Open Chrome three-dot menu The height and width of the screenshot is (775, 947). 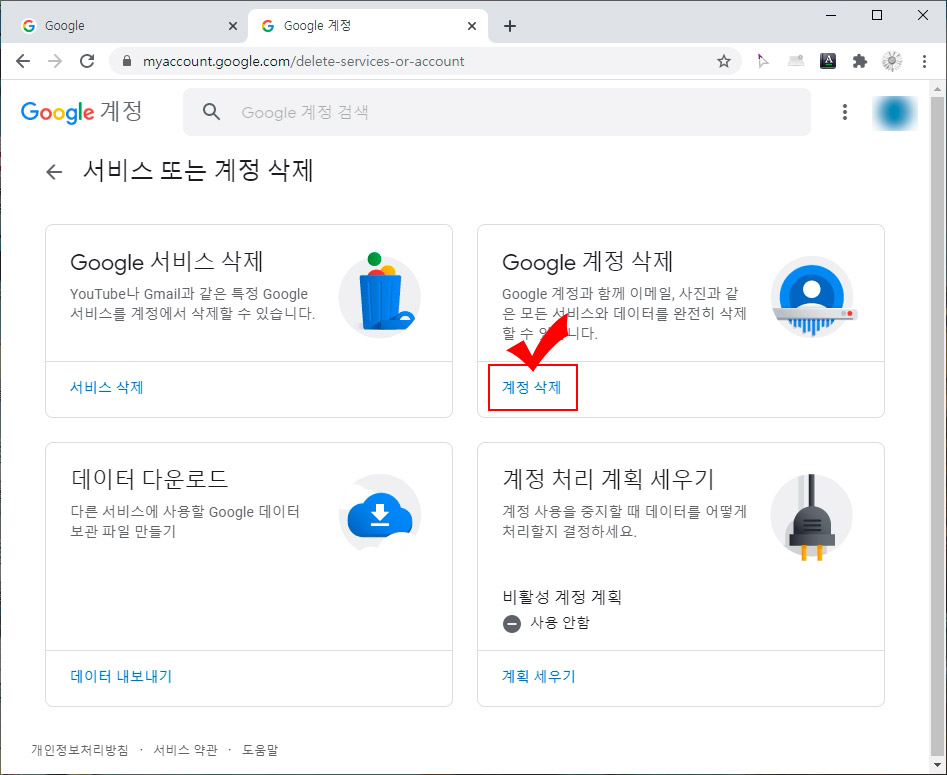tap(924, 61)
